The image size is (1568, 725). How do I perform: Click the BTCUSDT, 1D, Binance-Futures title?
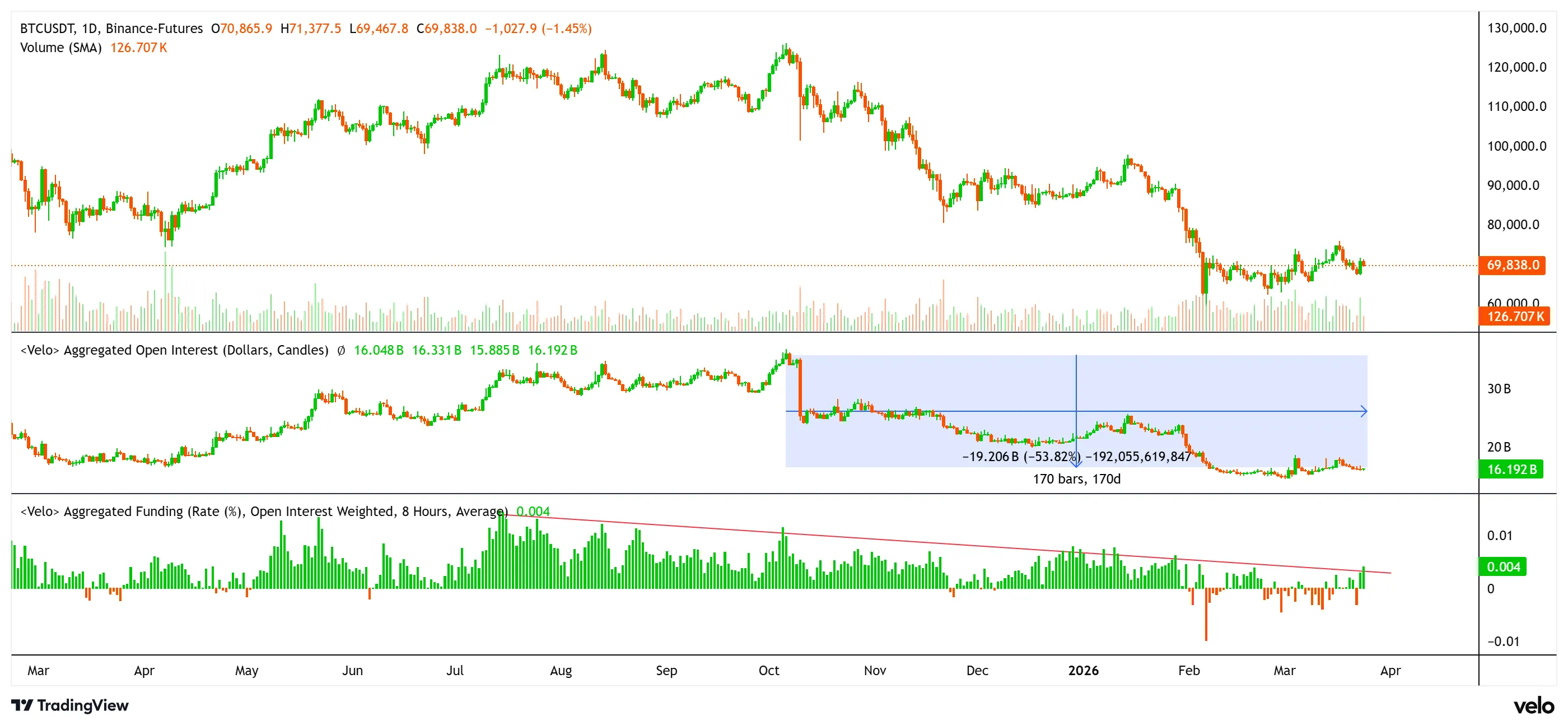pyautogui.click(x=111, y=29)
